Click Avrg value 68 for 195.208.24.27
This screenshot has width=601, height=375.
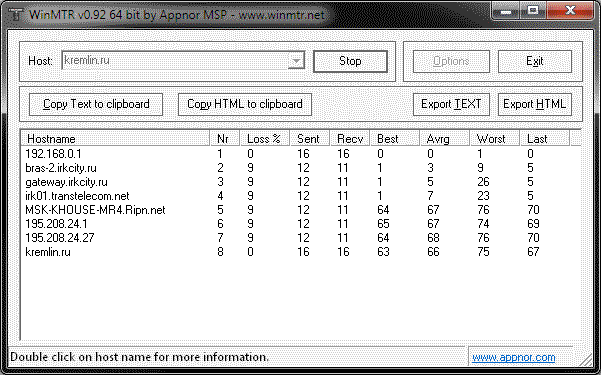pyautogui.click(x=433, y=238)
